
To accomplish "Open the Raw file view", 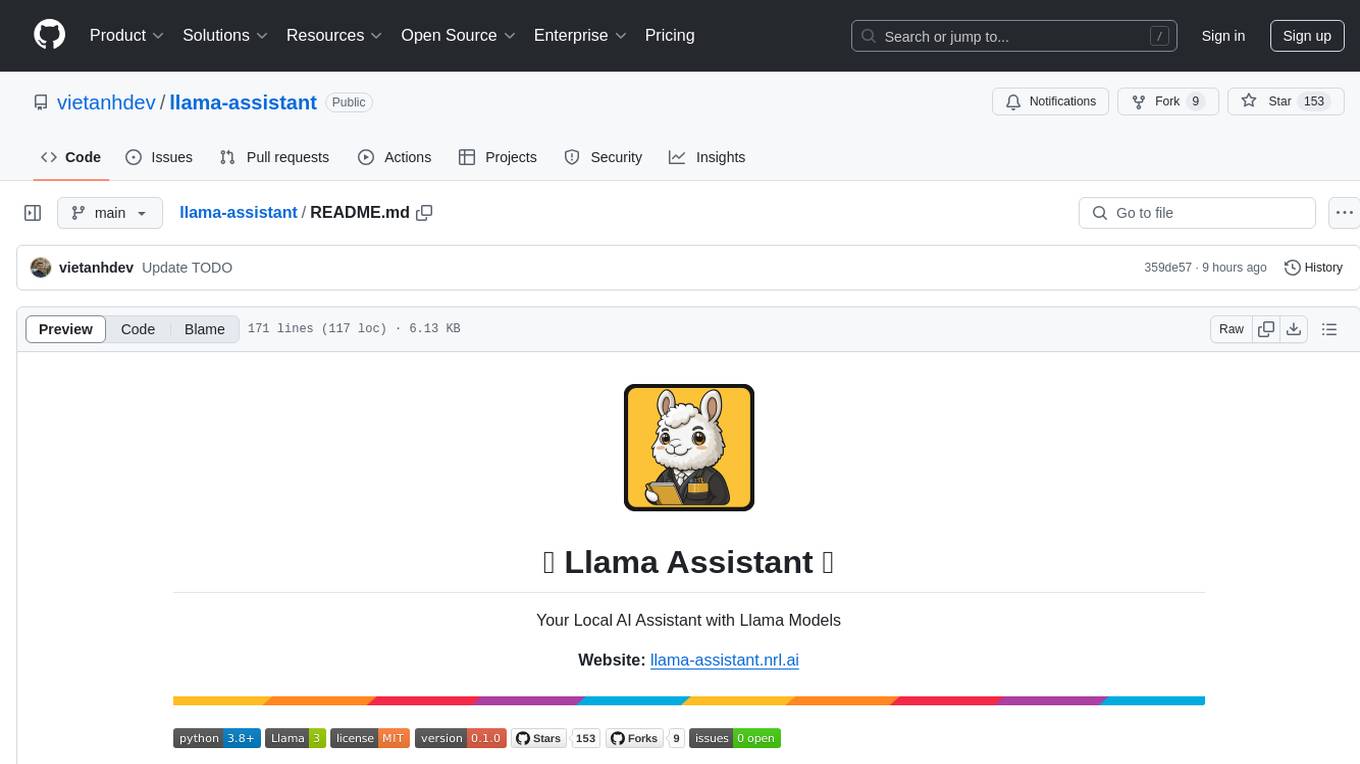I will tap(1231, 329).
